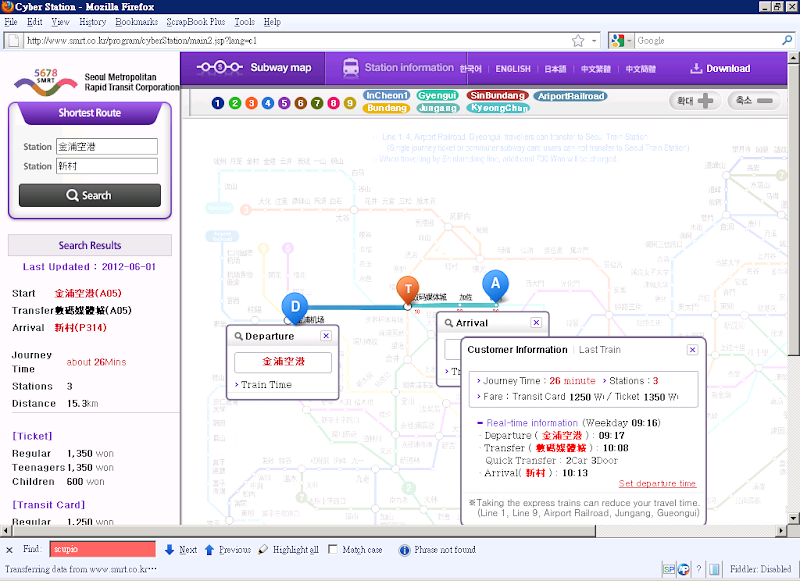Screen dimensions: 800x581
Task: Click Find Next button
Action: (x=181, y=549)
